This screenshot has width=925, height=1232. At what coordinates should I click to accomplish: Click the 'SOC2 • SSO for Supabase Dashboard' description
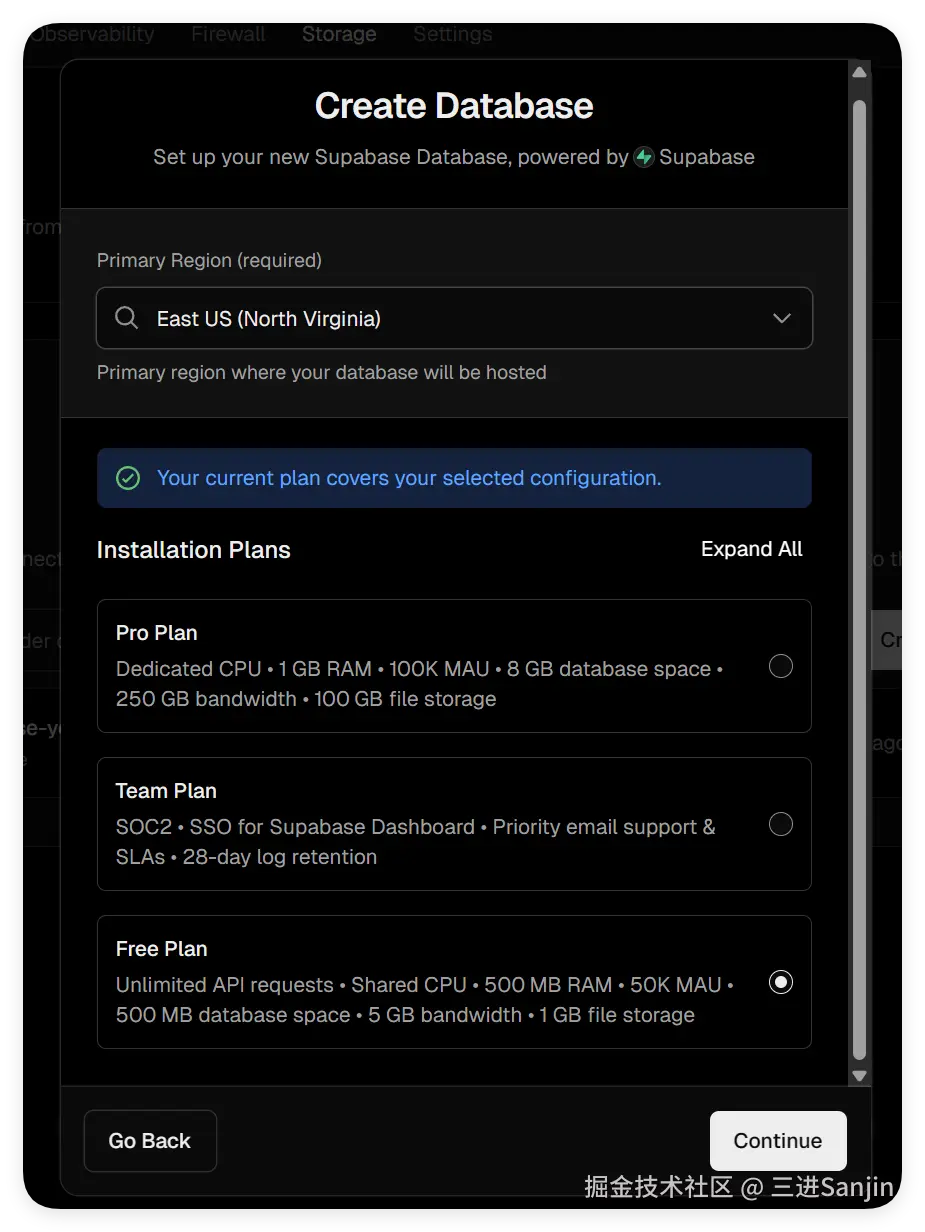point(416,842)
